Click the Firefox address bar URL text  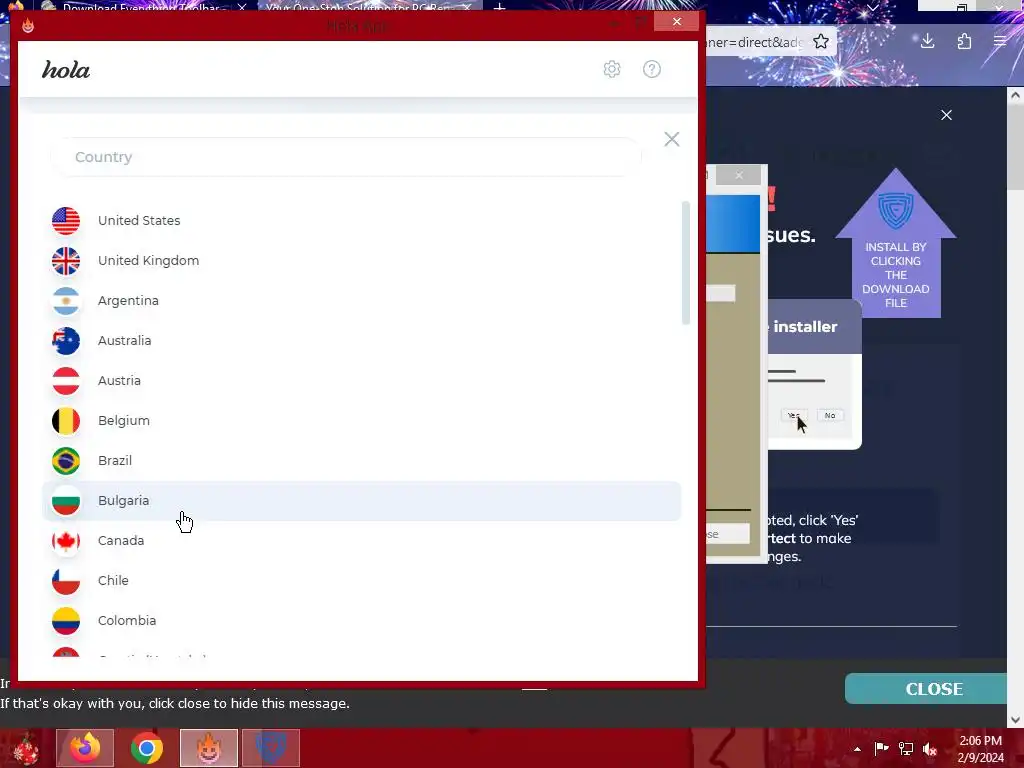pos(755,42)
